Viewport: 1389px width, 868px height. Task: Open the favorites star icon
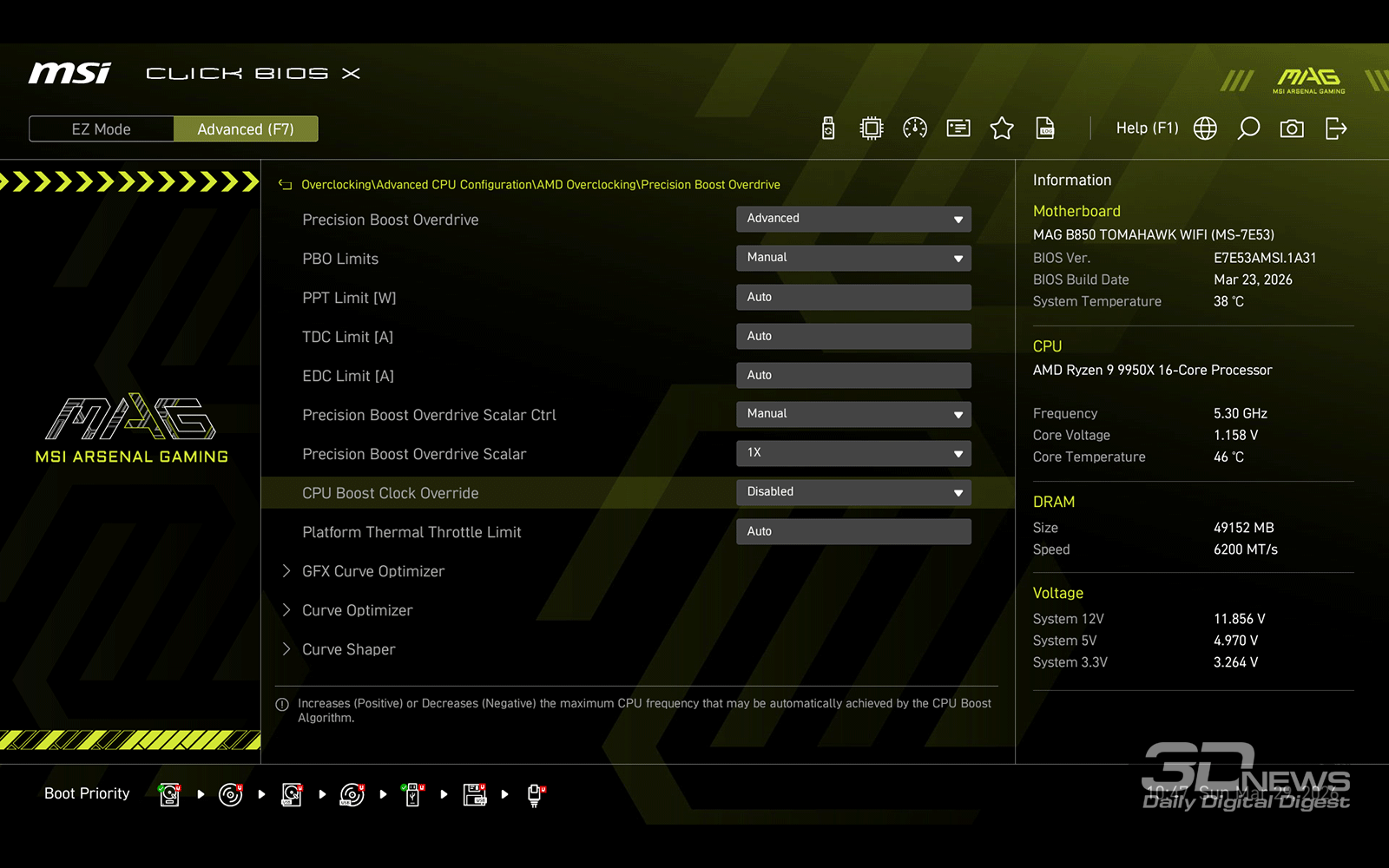tap(1002, 128)
